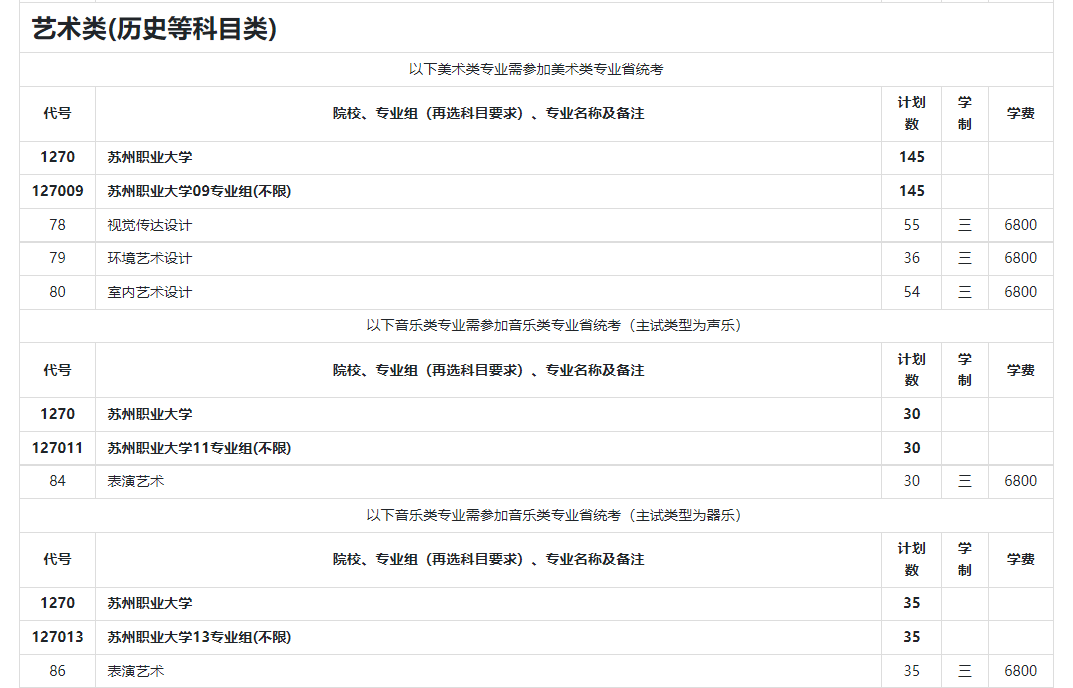Select the major 视觉传达设计
This screenshot has width=1073, height=688.
150,225
